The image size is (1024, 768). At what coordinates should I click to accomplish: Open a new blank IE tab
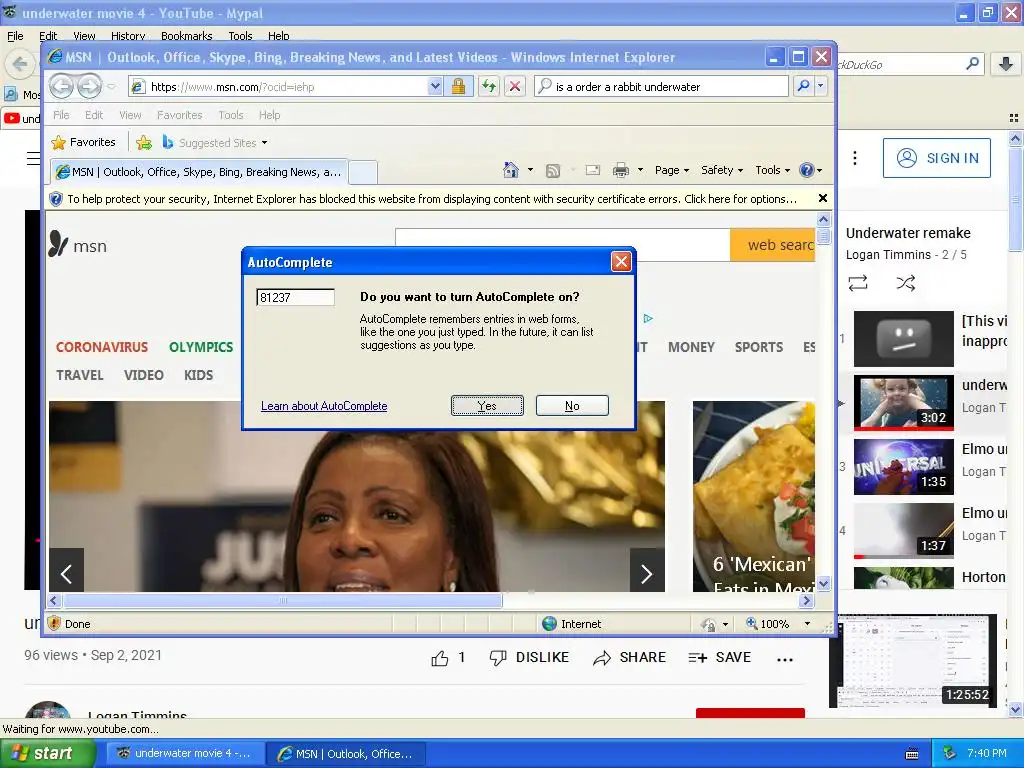(x=362, y=172)
